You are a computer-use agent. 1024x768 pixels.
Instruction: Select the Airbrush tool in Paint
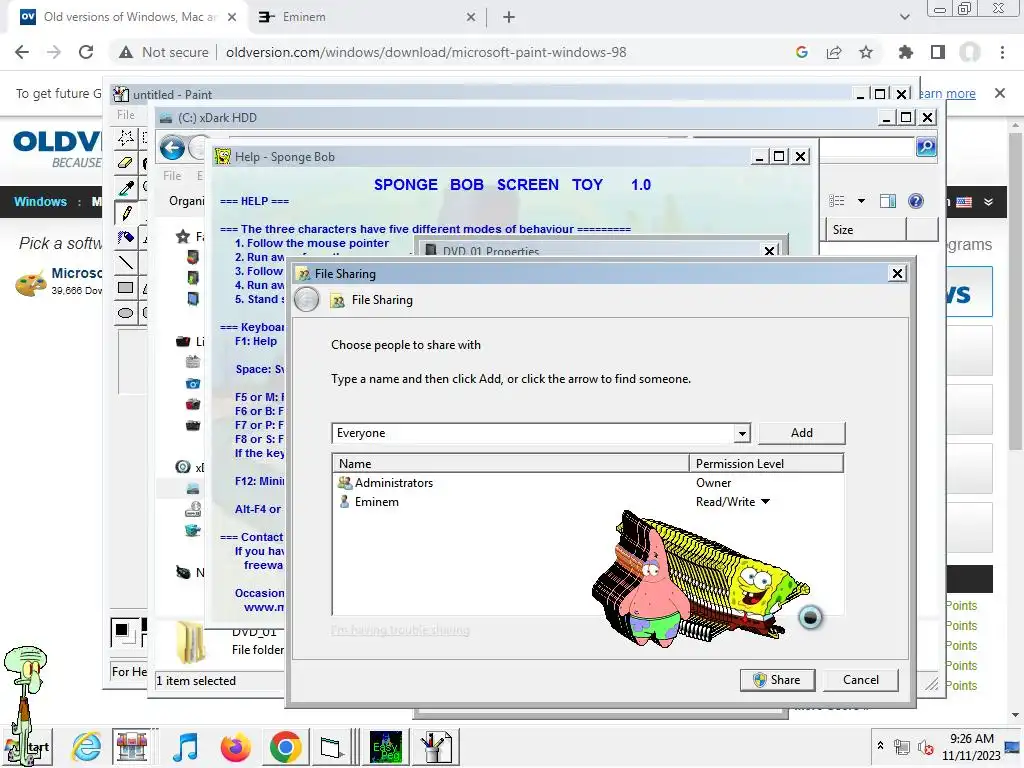pos(125,238)
